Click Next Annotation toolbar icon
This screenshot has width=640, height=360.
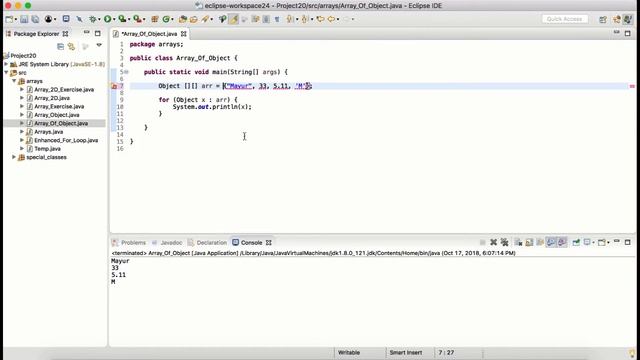pyautogui.click(x=290, y=19)
